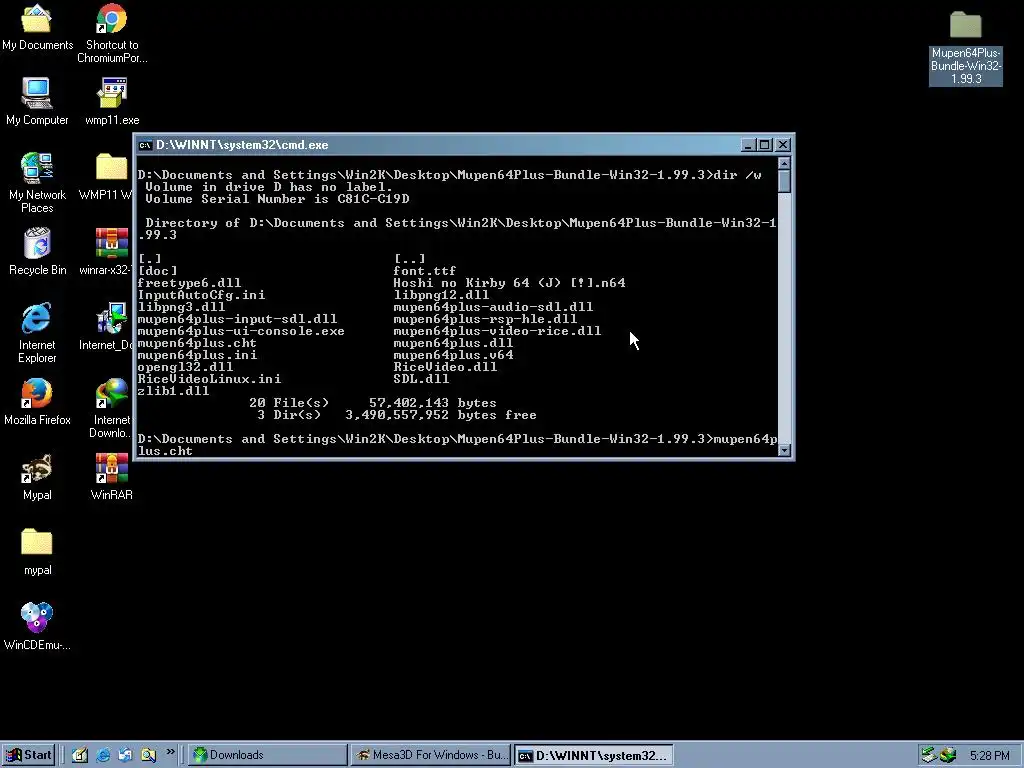1024x768 pixels.
Task: Click the cmd window scroll down arrow
Action: (784, 450)
